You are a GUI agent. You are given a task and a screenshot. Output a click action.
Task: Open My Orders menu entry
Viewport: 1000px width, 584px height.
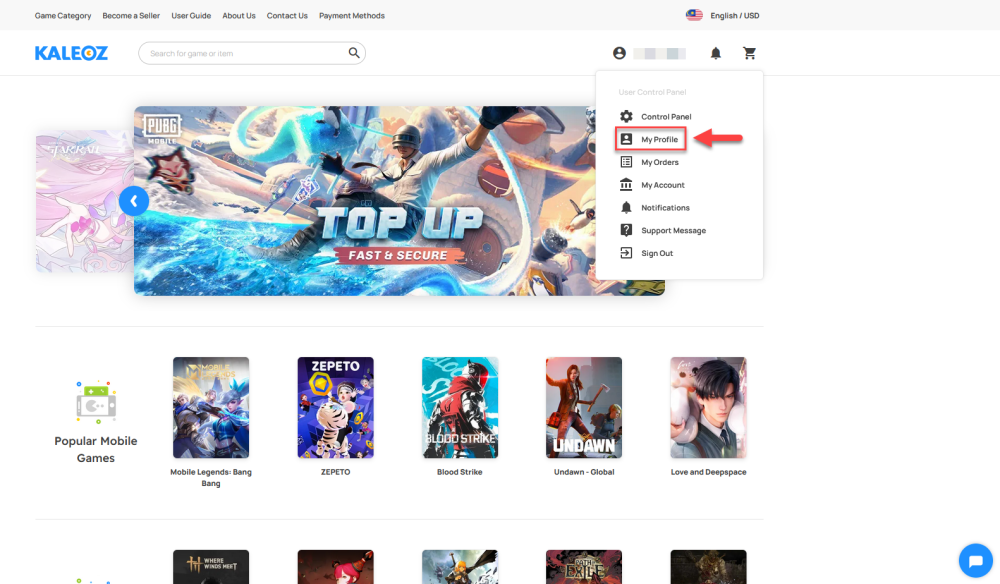[659, 162]
